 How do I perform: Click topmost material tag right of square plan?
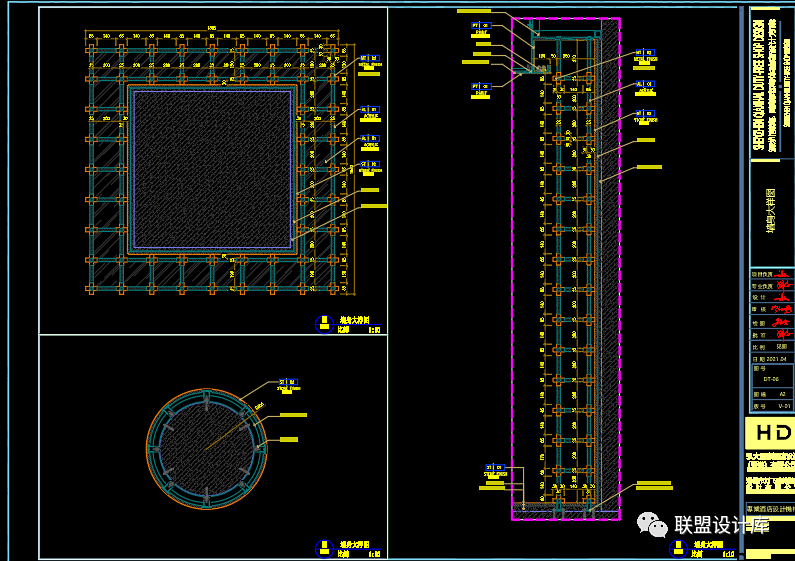tap(369, 58)
